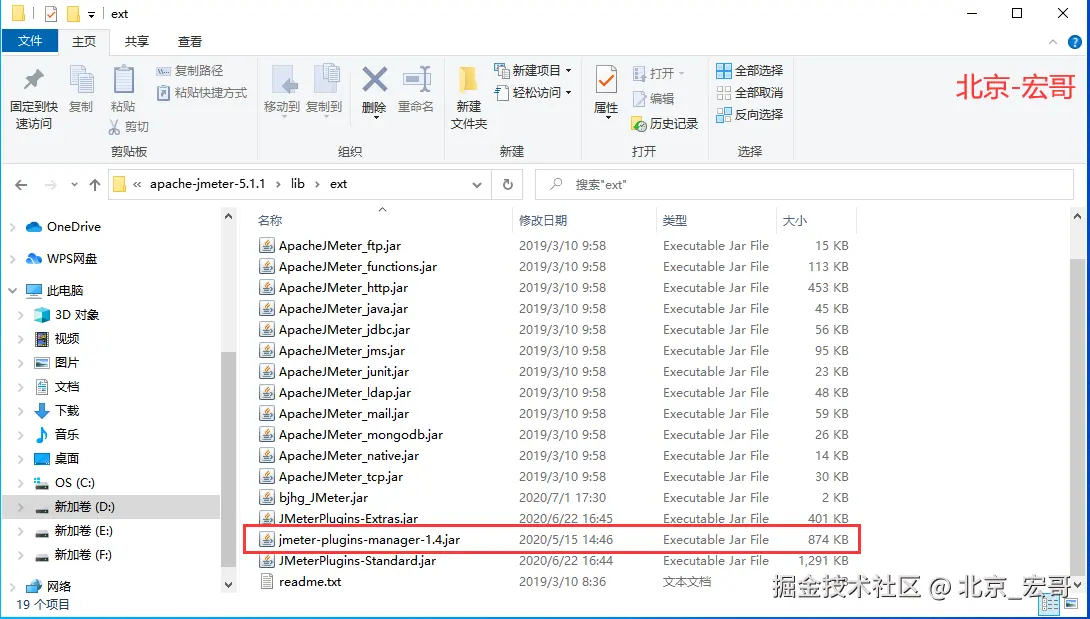Click the thumbnail view icon in status bar
This screenshot has height=619, width=1090.
[x=1070, y=605]
